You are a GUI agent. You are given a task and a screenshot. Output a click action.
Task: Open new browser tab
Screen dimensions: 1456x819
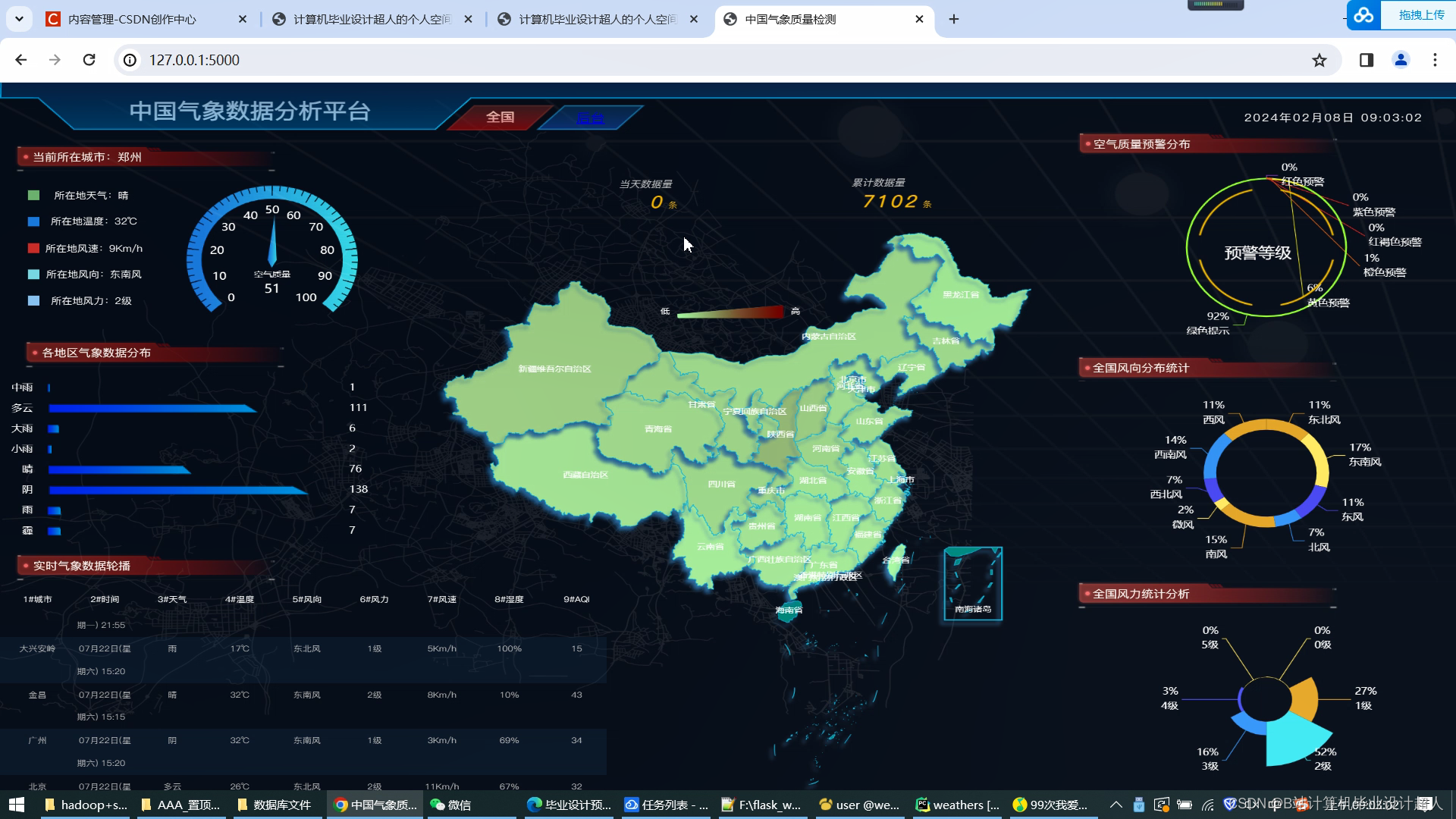coord(954,19)
